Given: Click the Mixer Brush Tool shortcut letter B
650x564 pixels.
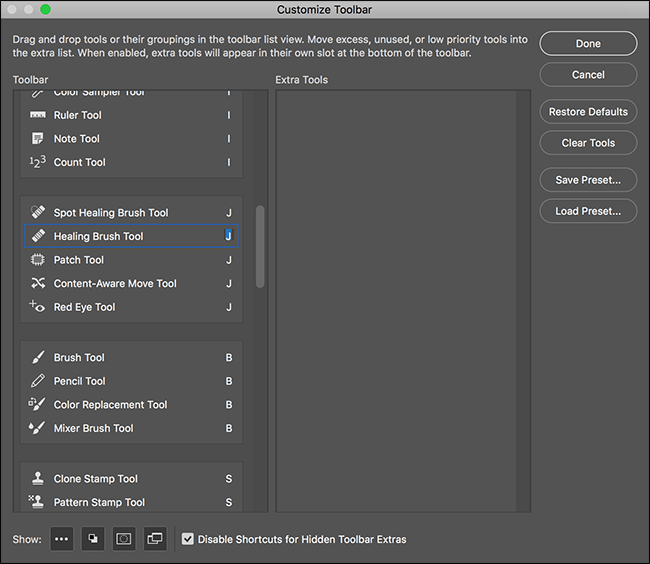Looking at the screenshot, I should click(229, 428).
